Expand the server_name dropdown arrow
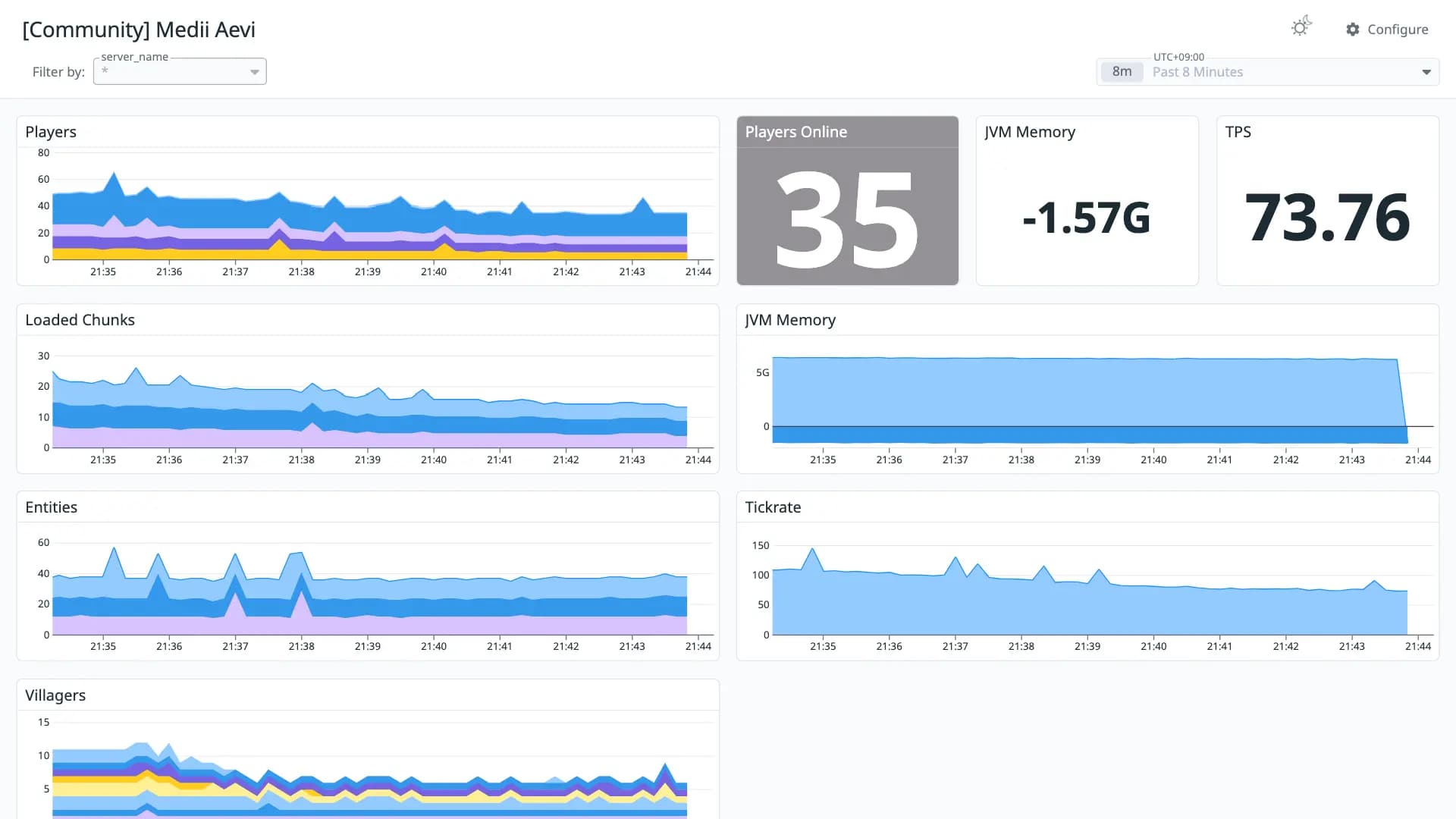 click(x=255, y=72)
